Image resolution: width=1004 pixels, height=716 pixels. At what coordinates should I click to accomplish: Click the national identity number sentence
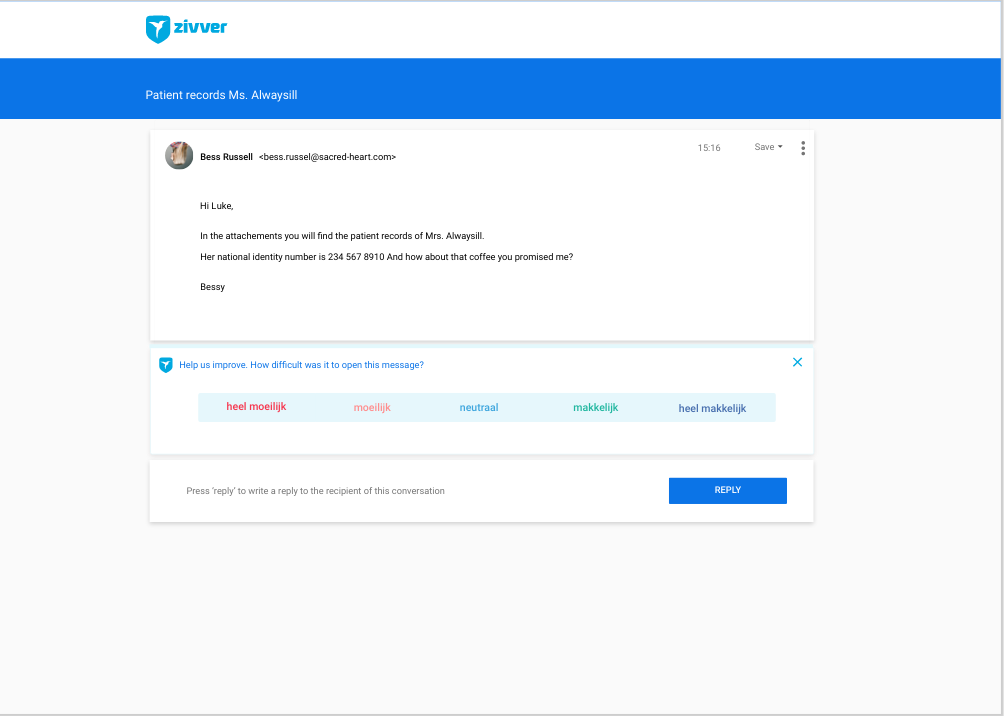(386, 257)
